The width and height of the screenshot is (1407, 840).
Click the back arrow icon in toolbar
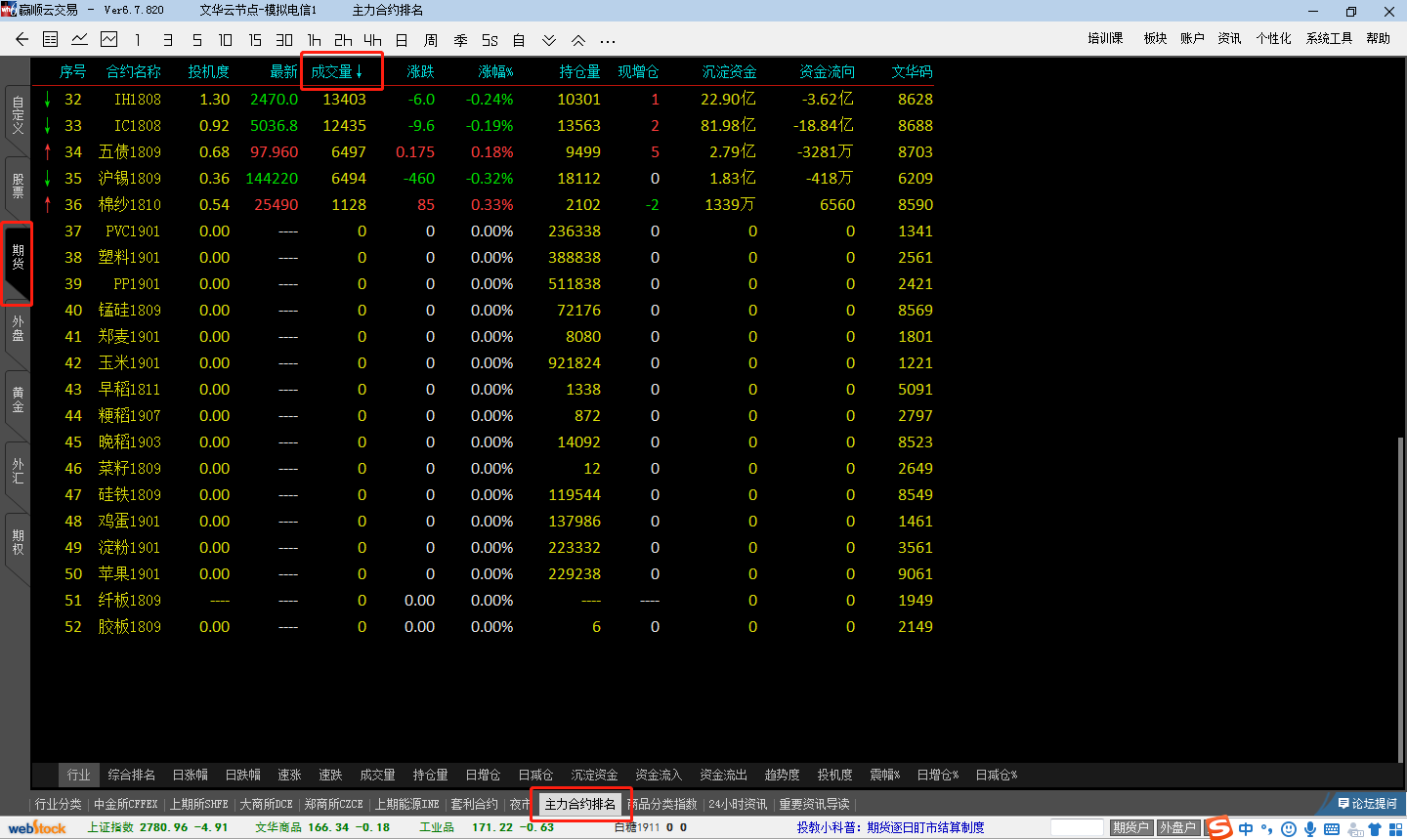[21, 40]
